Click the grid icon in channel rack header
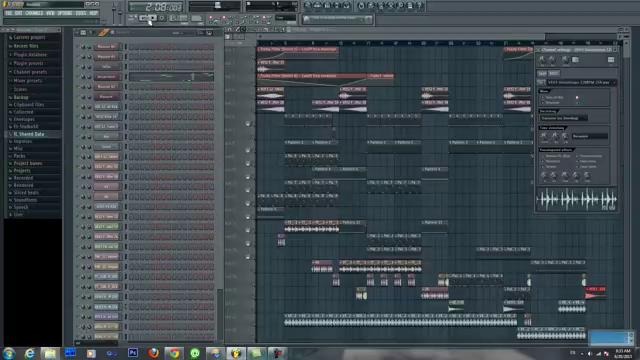The height and width of the screenshot is (360, 640). (x=83, y=33)
